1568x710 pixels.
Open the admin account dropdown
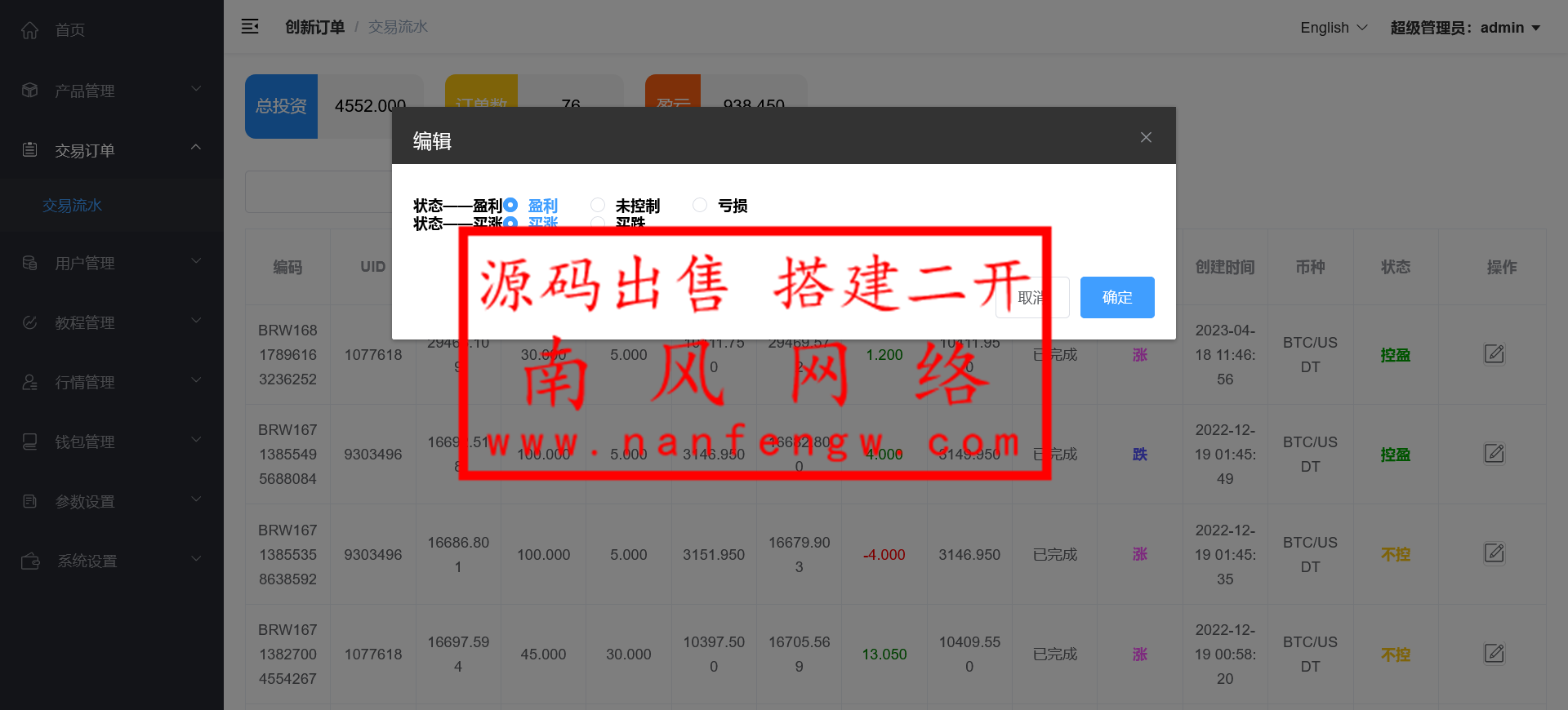point(1464,28)
